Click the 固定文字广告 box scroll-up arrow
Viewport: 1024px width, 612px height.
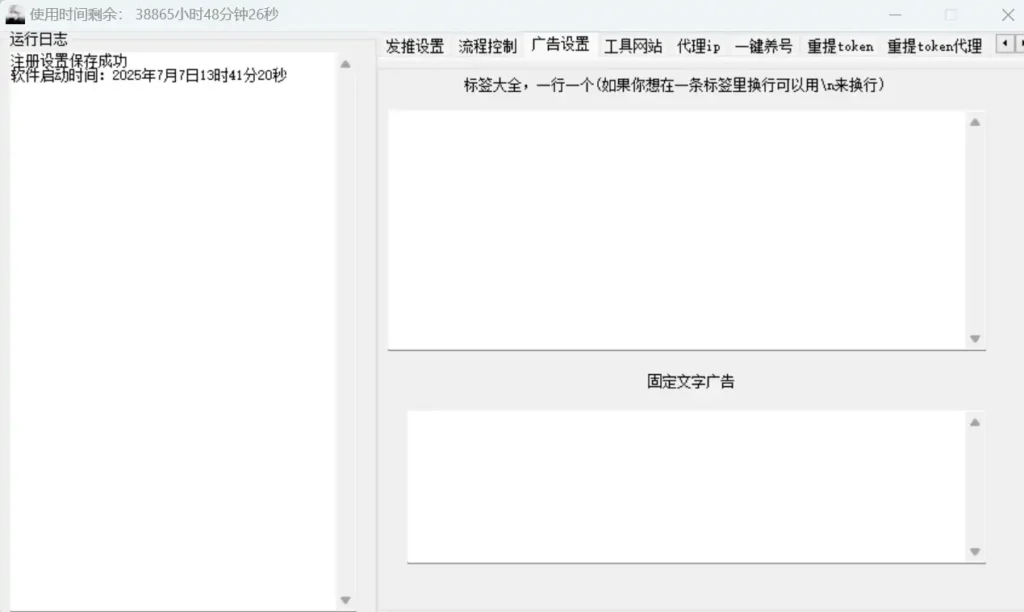tap(975, 423)
